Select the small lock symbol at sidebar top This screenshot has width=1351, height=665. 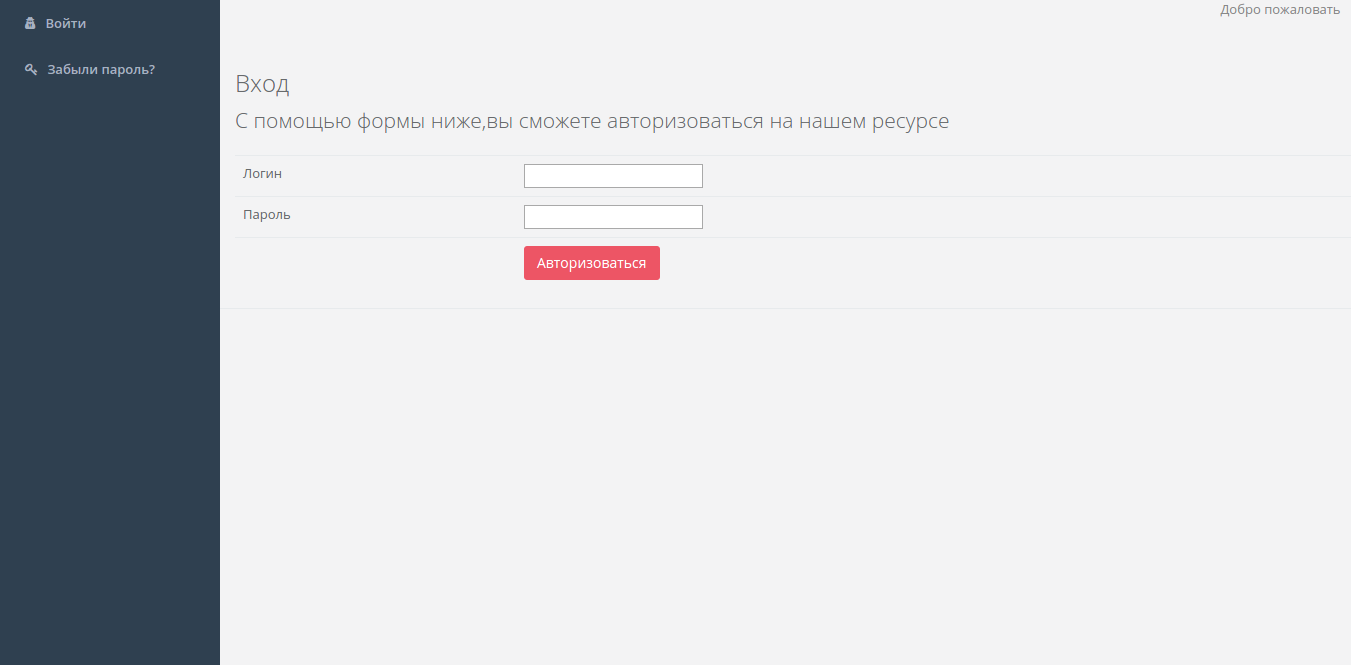click(x=30, y=22)
